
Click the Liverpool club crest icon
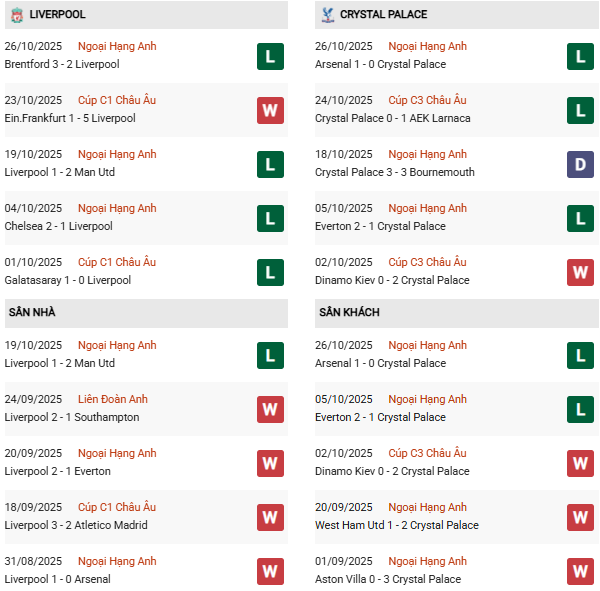point(17,15)
